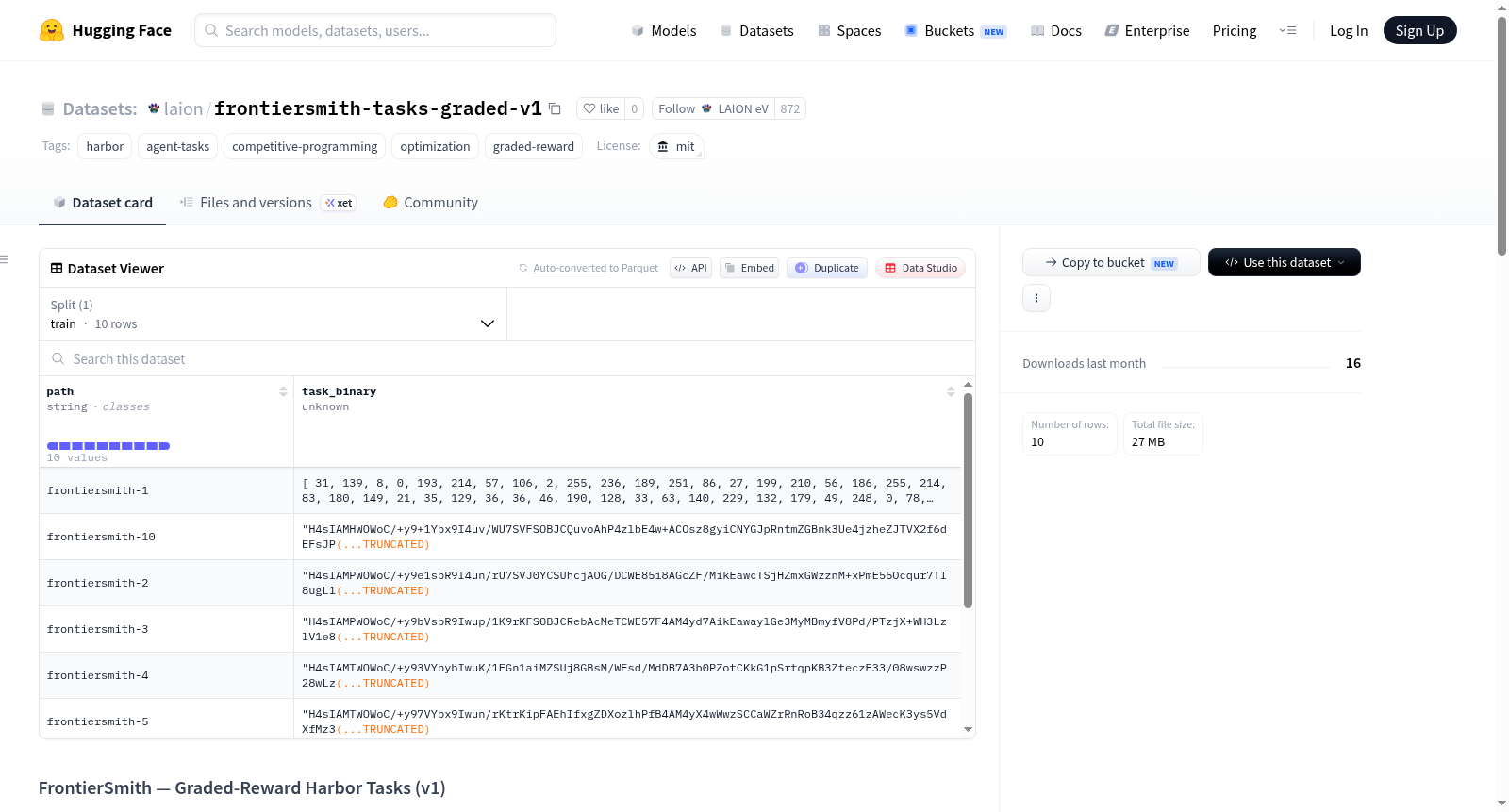Expand the navigation overflow menu icon

point(1287,30)
